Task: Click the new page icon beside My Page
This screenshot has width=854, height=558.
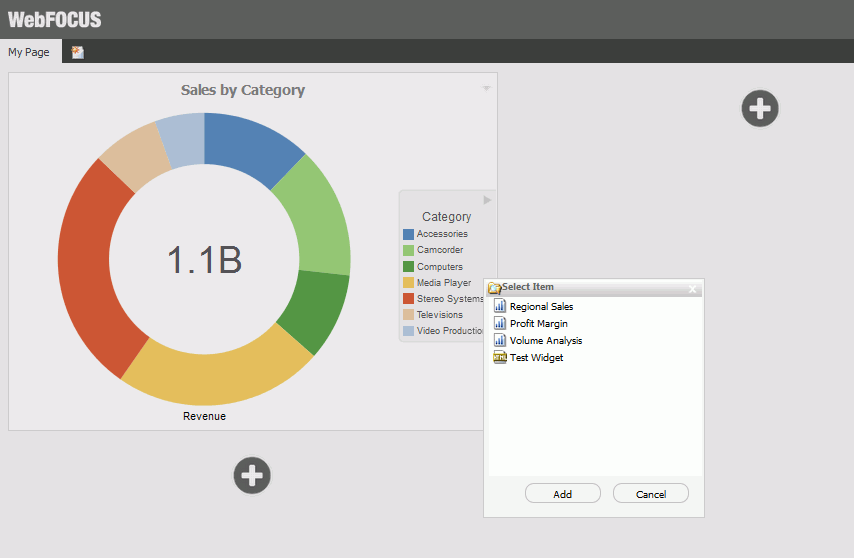Action: [77, 52]
